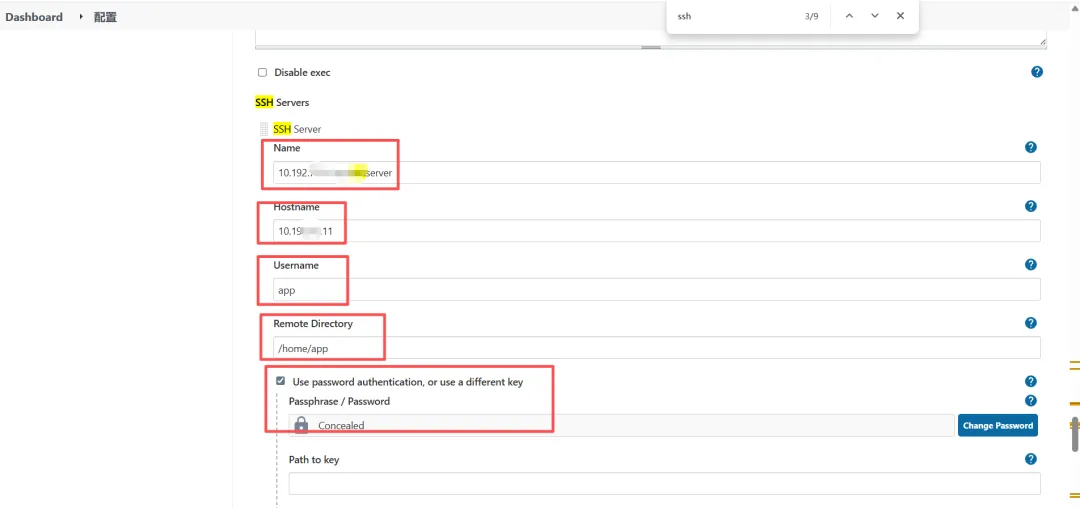This screenshot has height=508, width=1080.
Task: Go to next ssh search match
Action: [875, 16]
